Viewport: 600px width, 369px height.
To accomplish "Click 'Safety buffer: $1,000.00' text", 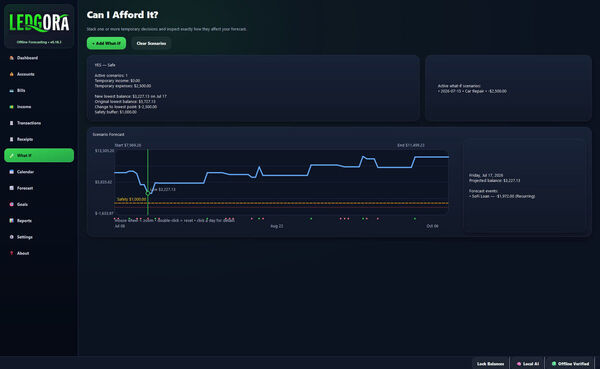I will [x=116, y=112].
